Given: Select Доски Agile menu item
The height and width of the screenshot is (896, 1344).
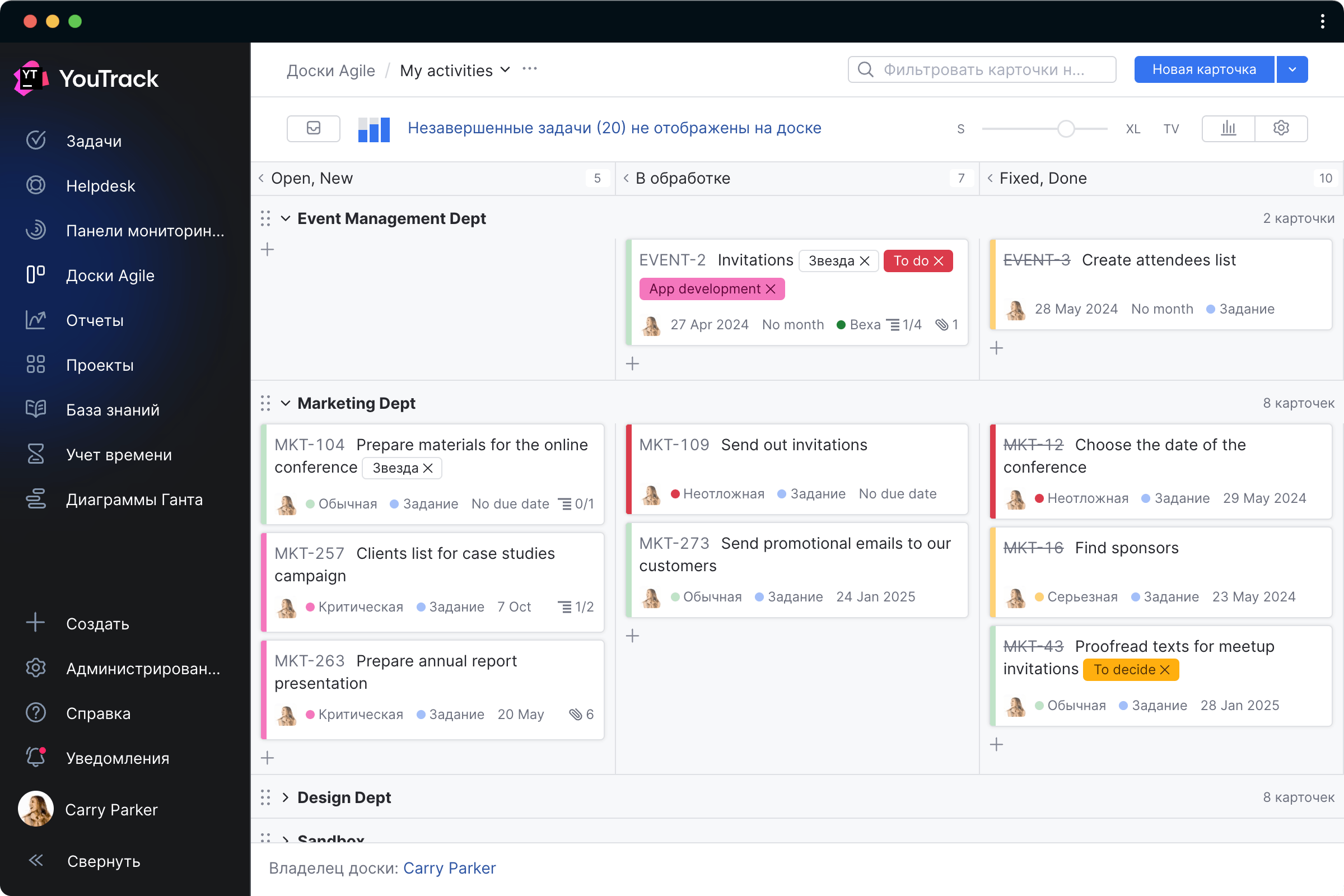Looking at the screenshot, I should 111,275.
